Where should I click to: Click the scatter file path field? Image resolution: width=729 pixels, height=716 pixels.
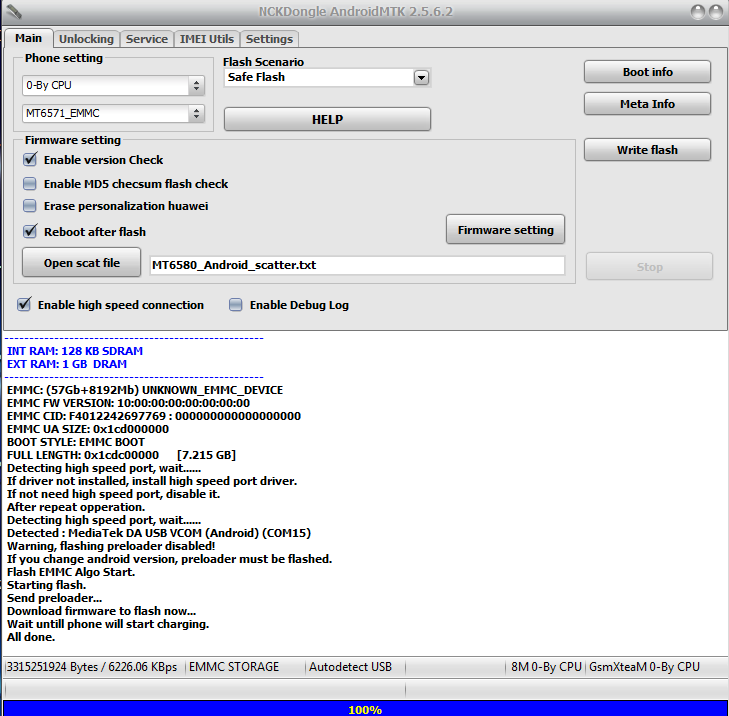[x=357, y=265]
